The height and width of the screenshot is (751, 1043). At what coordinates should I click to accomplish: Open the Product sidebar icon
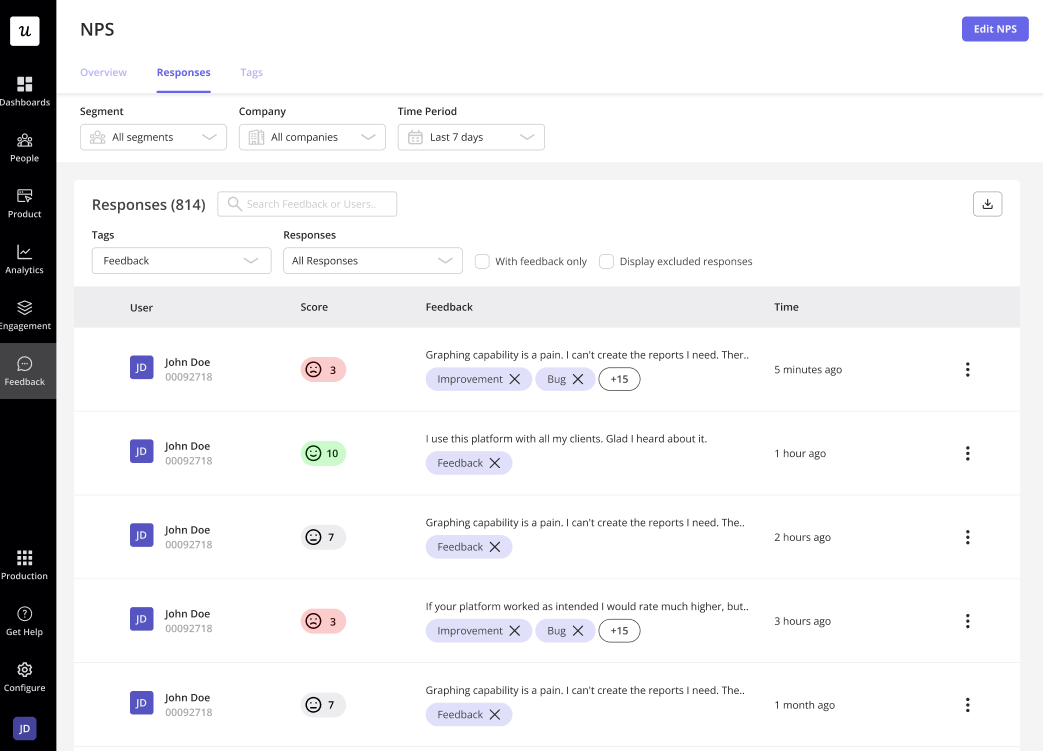(x=25, y=203)
